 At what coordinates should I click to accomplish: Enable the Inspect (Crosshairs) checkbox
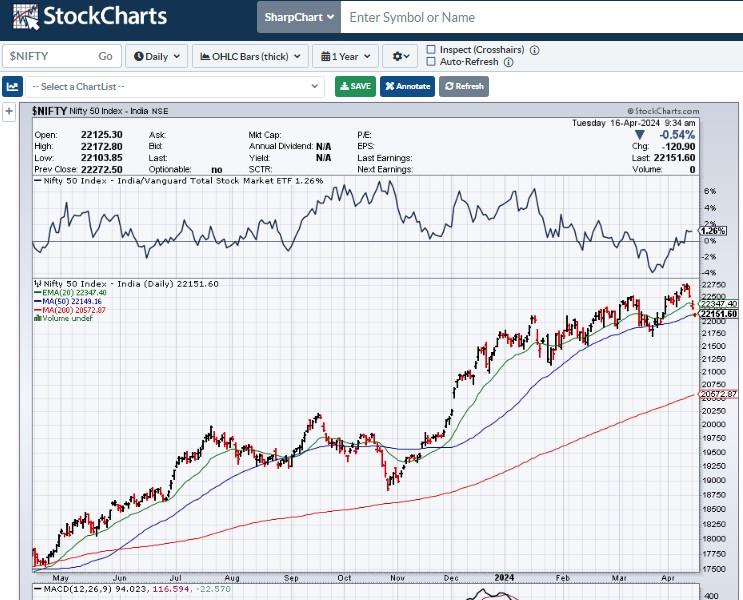pos(431,49)
